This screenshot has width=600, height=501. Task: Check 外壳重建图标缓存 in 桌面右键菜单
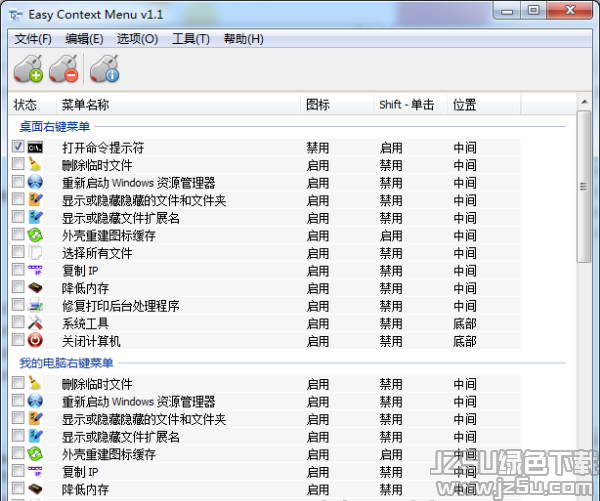(18, 234)
